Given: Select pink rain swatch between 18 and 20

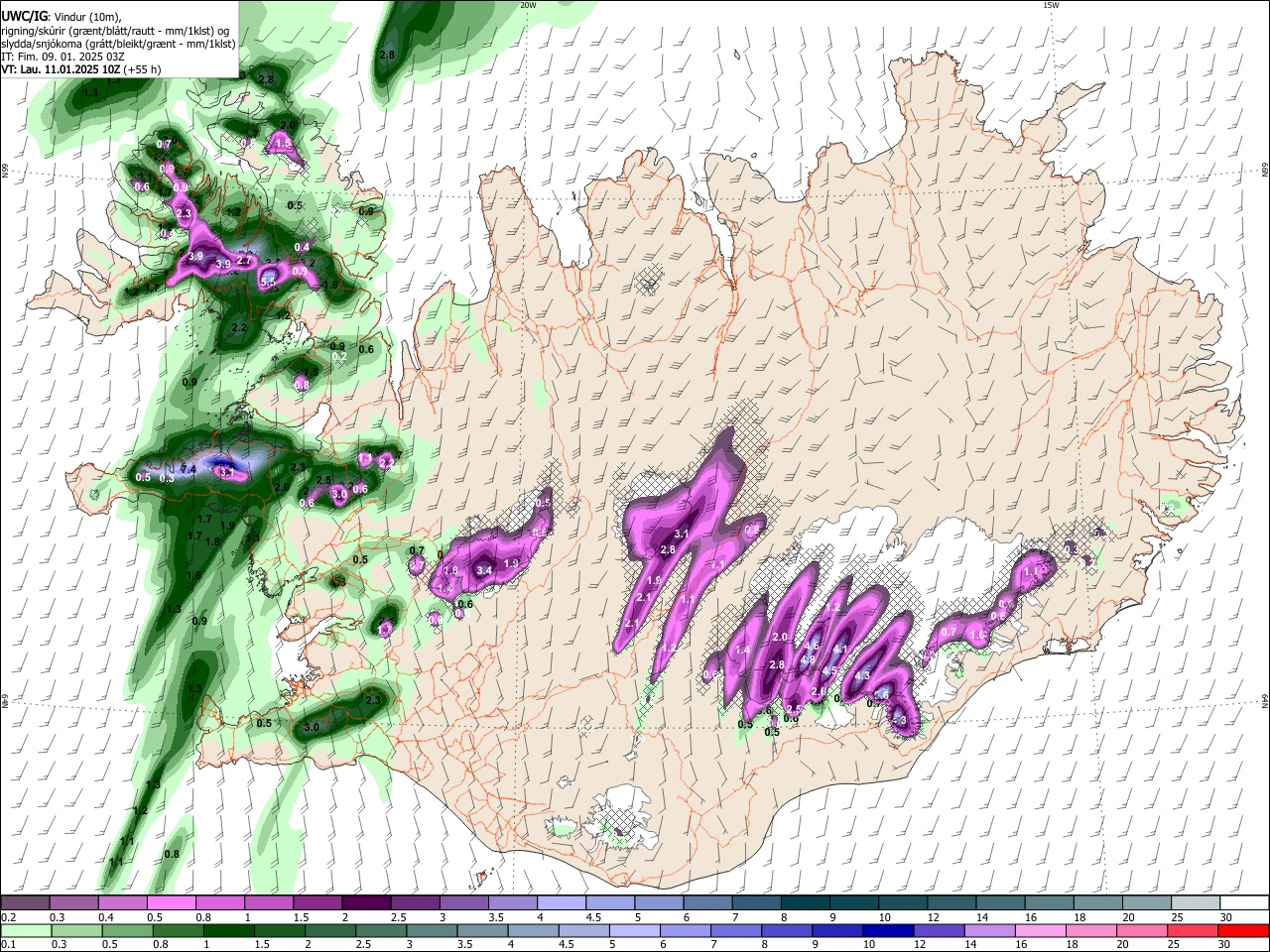Looking at the screenshot, I should click(1092, 930).
